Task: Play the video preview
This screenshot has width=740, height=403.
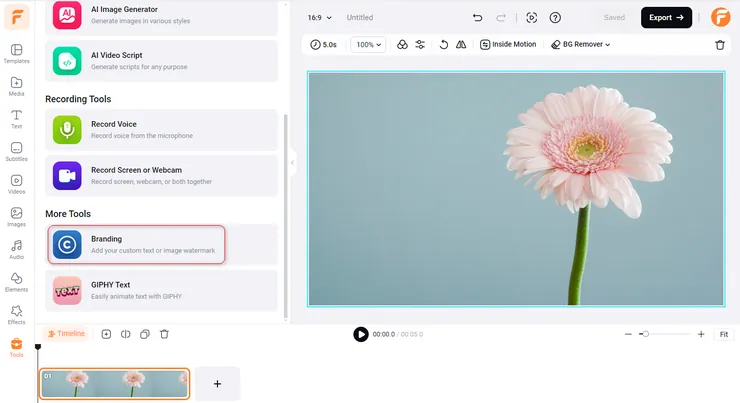Action: tap(361, 334)
